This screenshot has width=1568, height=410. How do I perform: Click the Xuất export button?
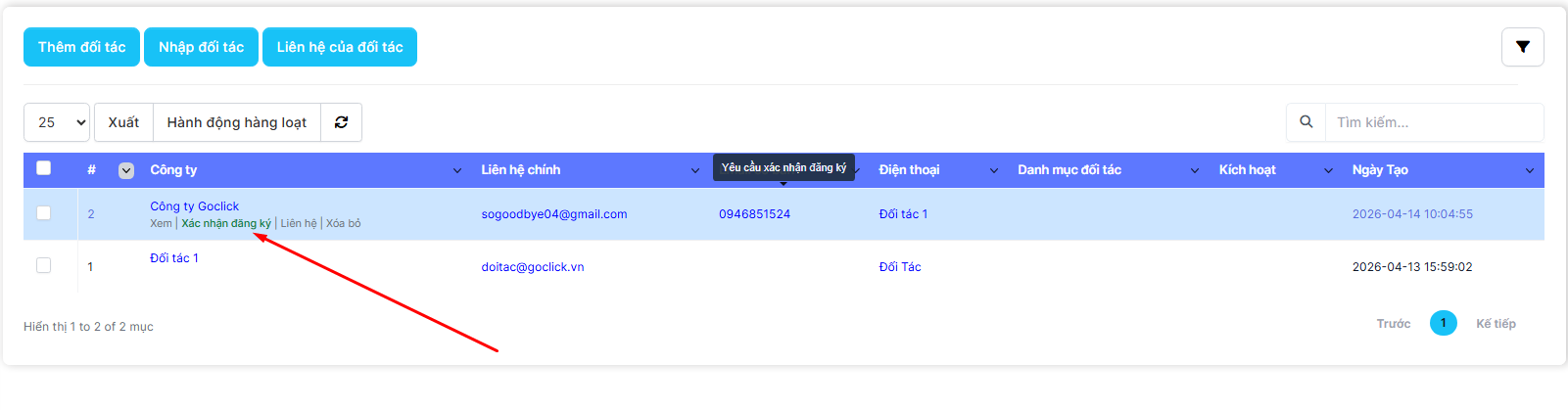pos(123,122)
